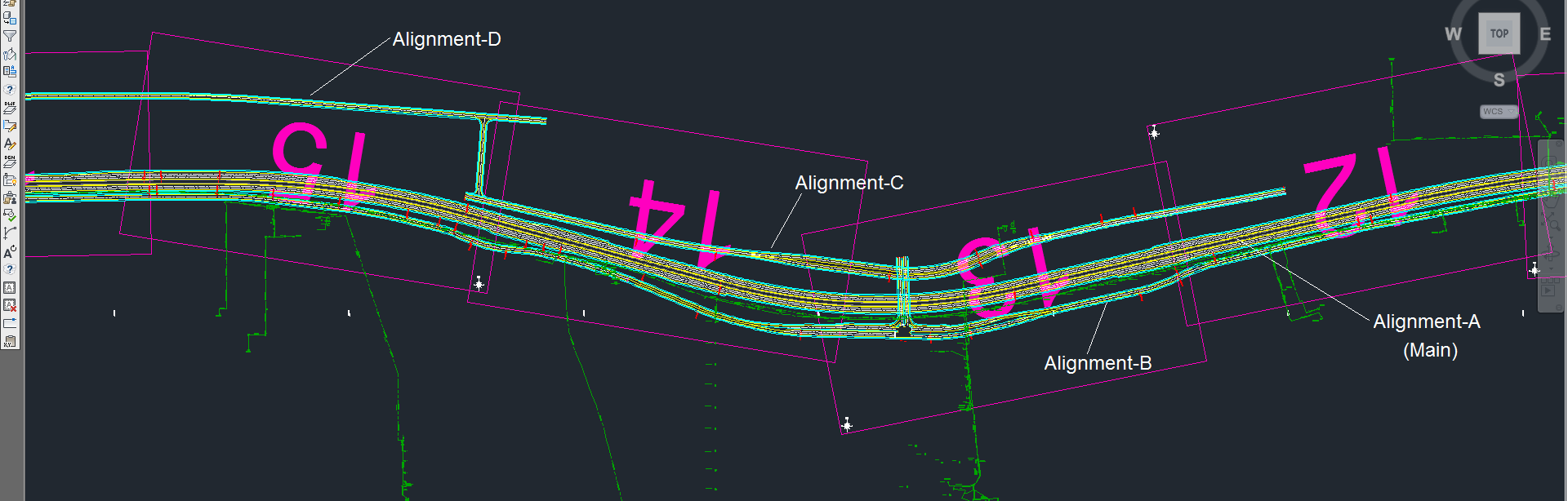
Task: Select the quick select icon above the funnel
Action: pos(10,17)
